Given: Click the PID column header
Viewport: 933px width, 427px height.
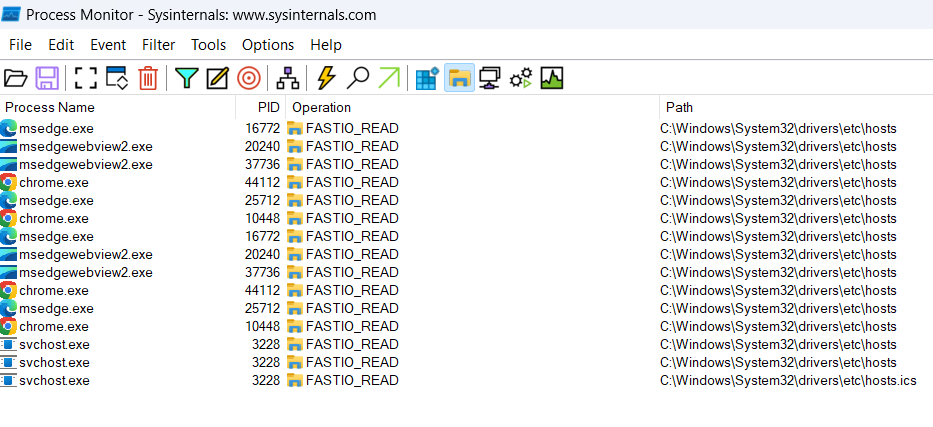Looking at the screenshot, I should click(x=261, y=108).
